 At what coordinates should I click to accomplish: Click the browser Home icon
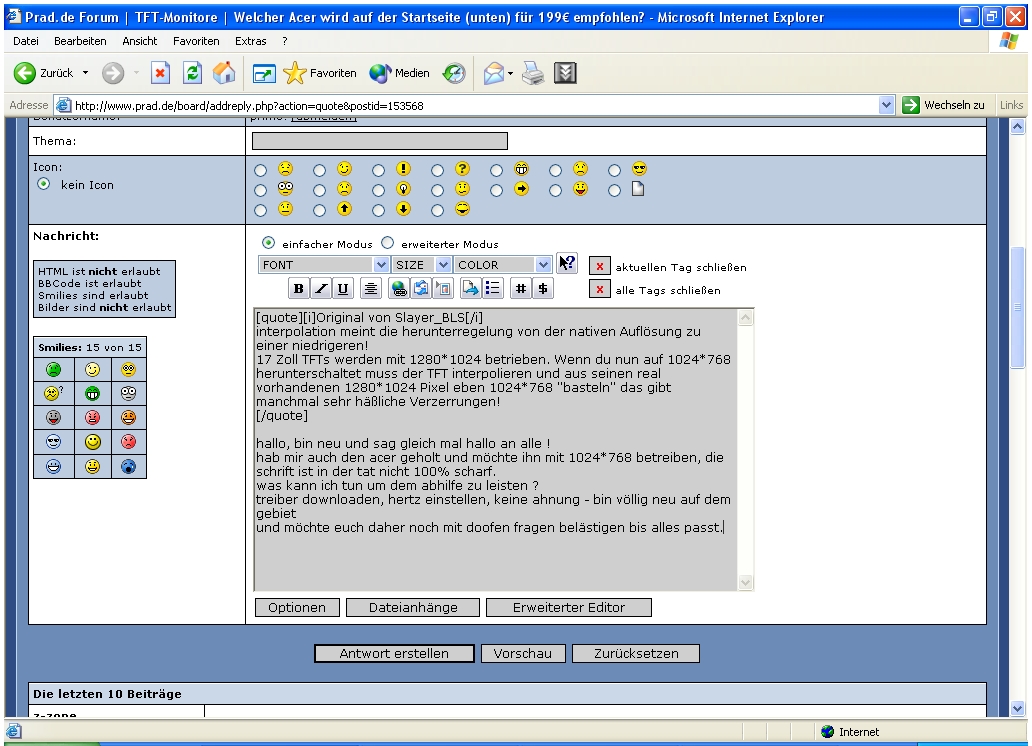click(x=226, y=73)
